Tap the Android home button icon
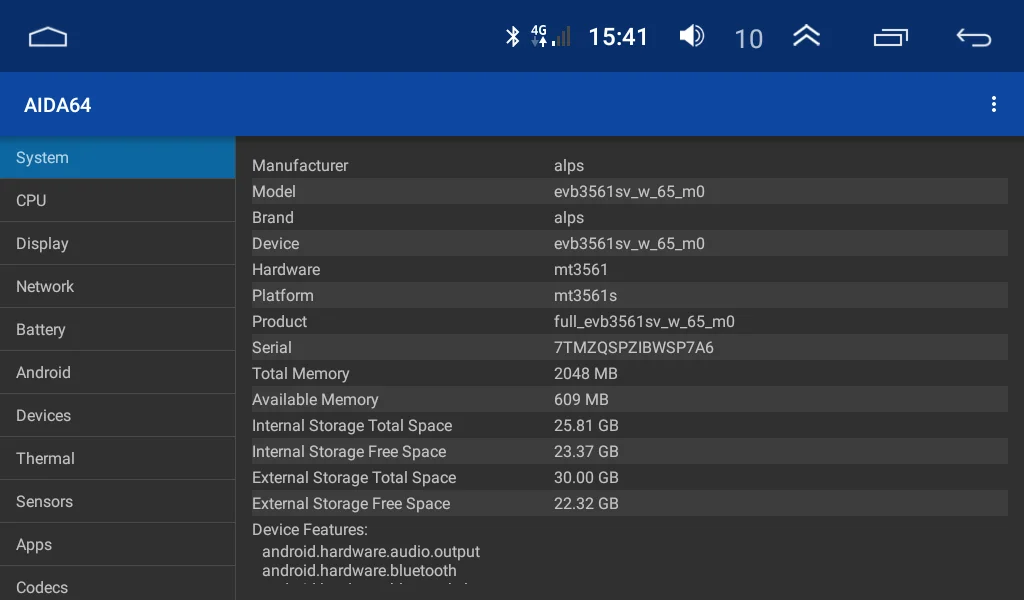This screenshot has width=1024, height=600. [x=48, y=37]
